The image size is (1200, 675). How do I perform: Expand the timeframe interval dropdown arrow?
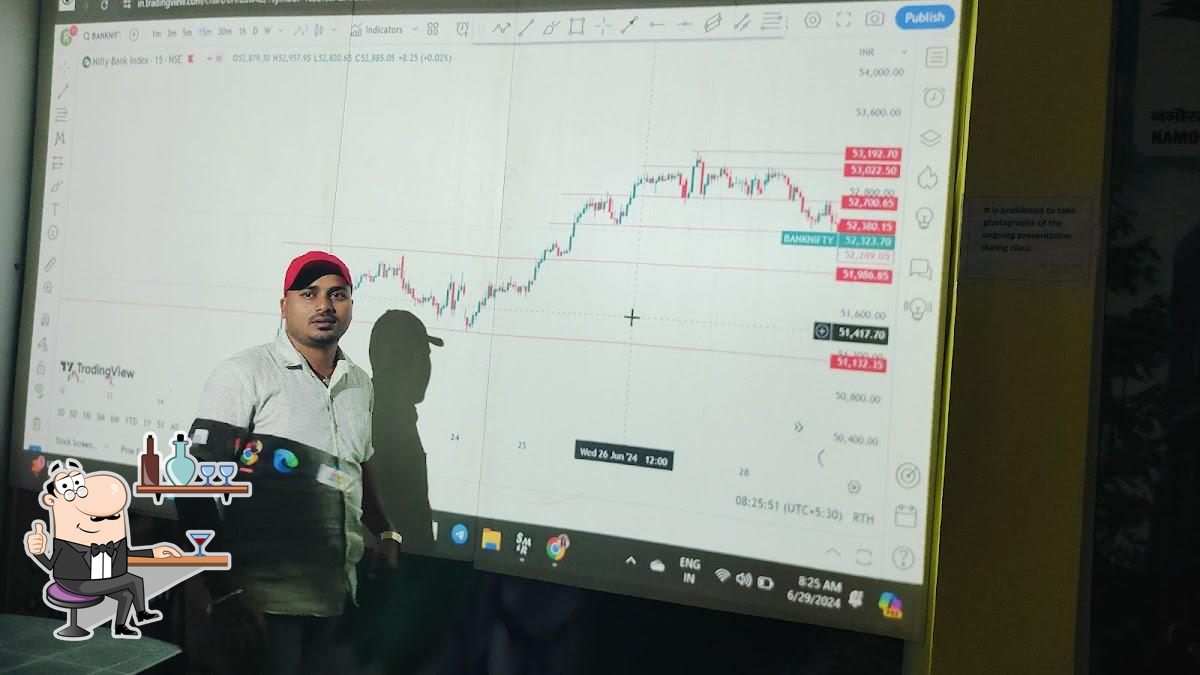(281, 31)
